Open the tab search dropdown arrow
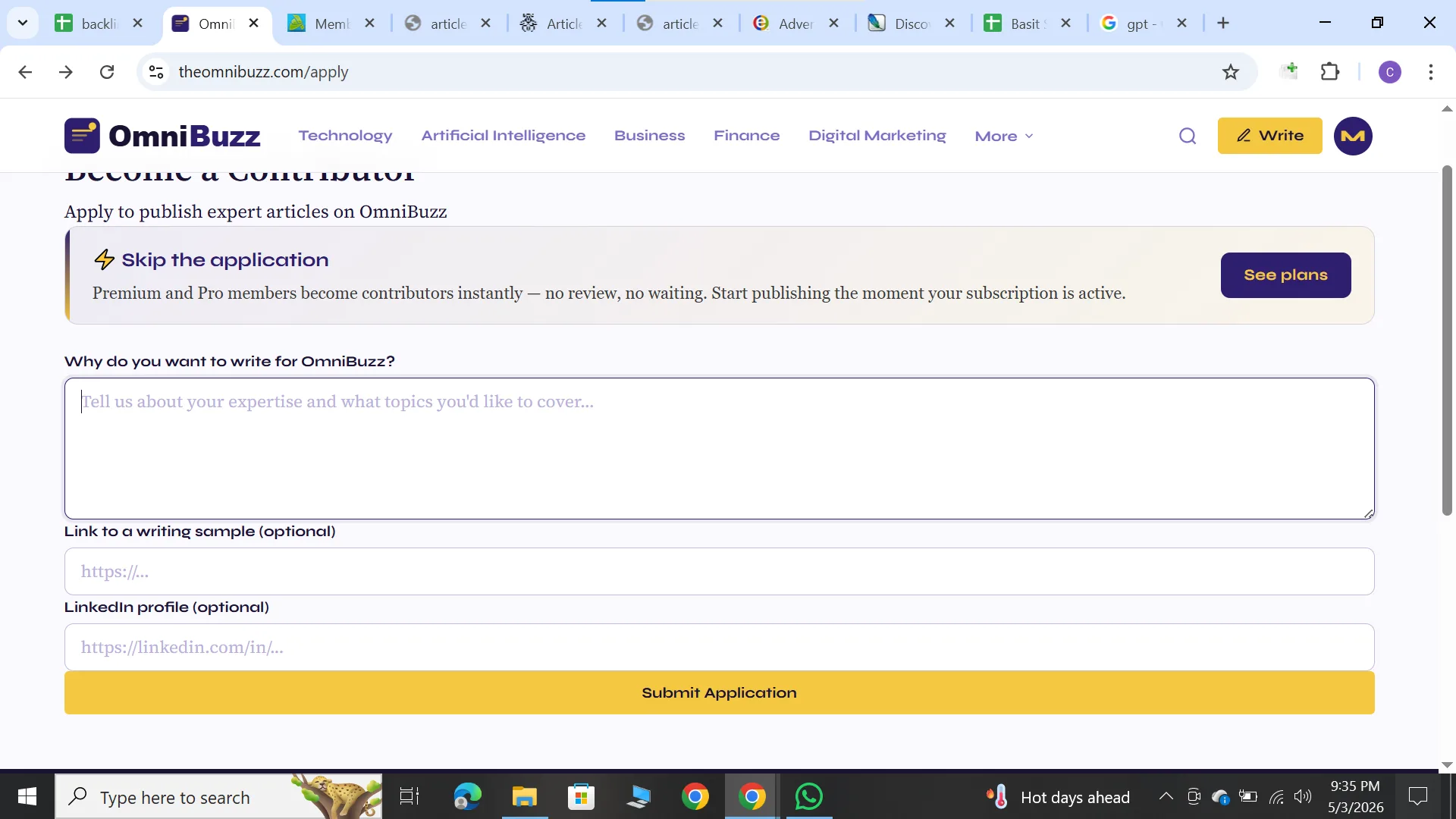Screen dimensions: 1456x819 (23, 24)
